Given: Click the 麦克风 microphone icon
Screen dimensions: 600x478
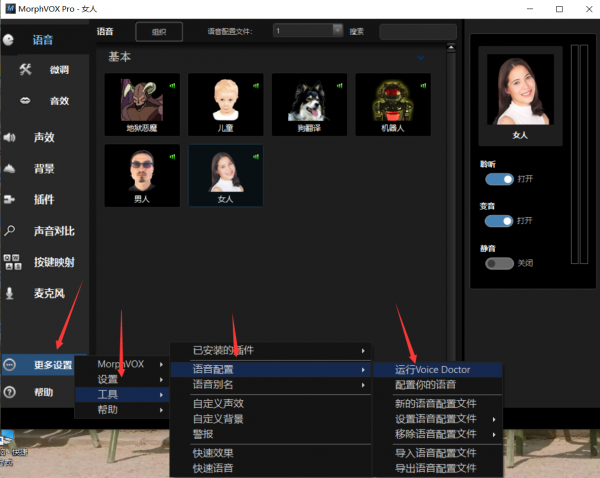Looking at the screenshot, I should click(x=10, y=293).
